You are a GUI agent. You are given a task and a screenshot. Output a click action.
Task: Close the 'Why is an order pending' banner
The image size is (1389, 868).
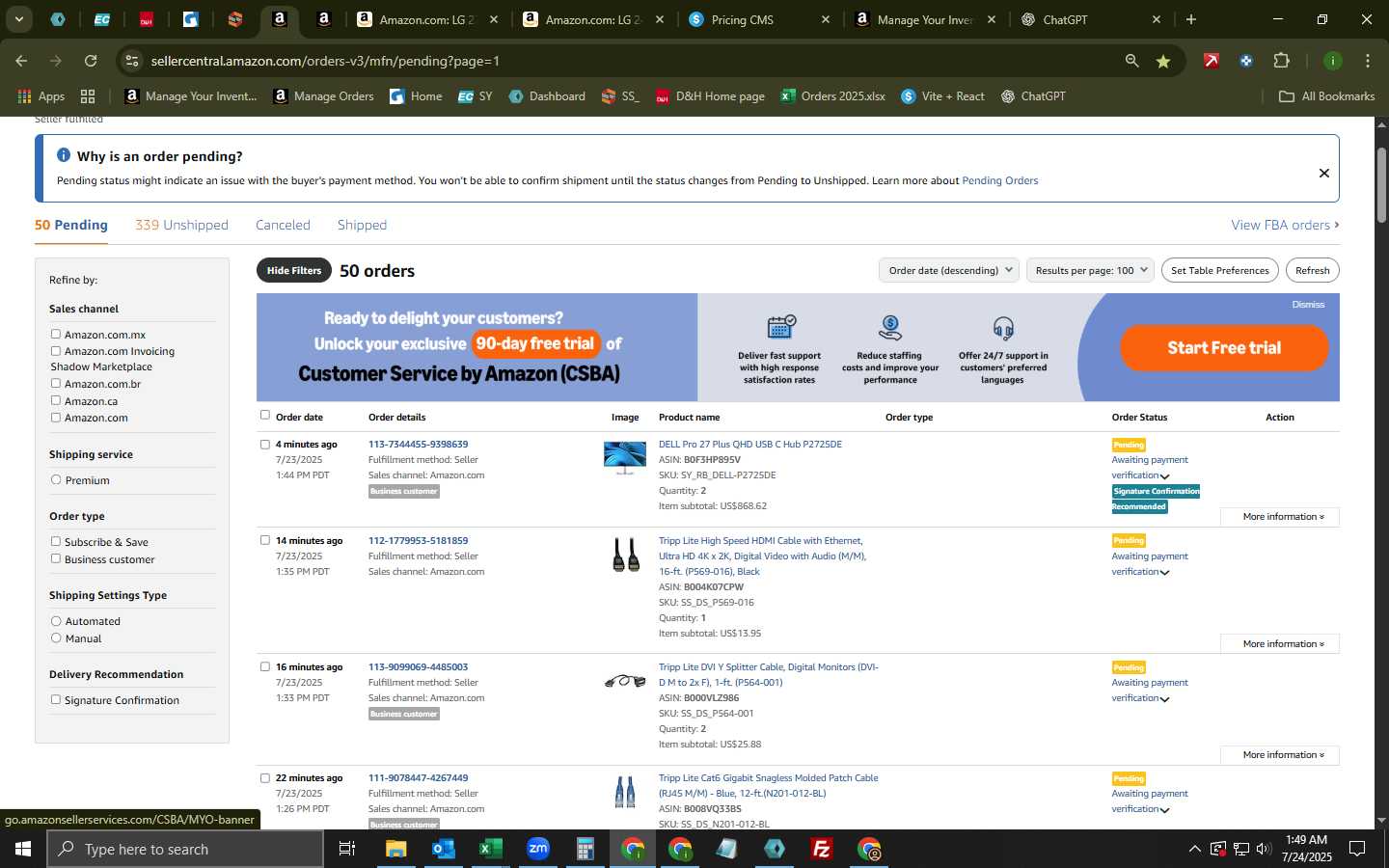1323,174
